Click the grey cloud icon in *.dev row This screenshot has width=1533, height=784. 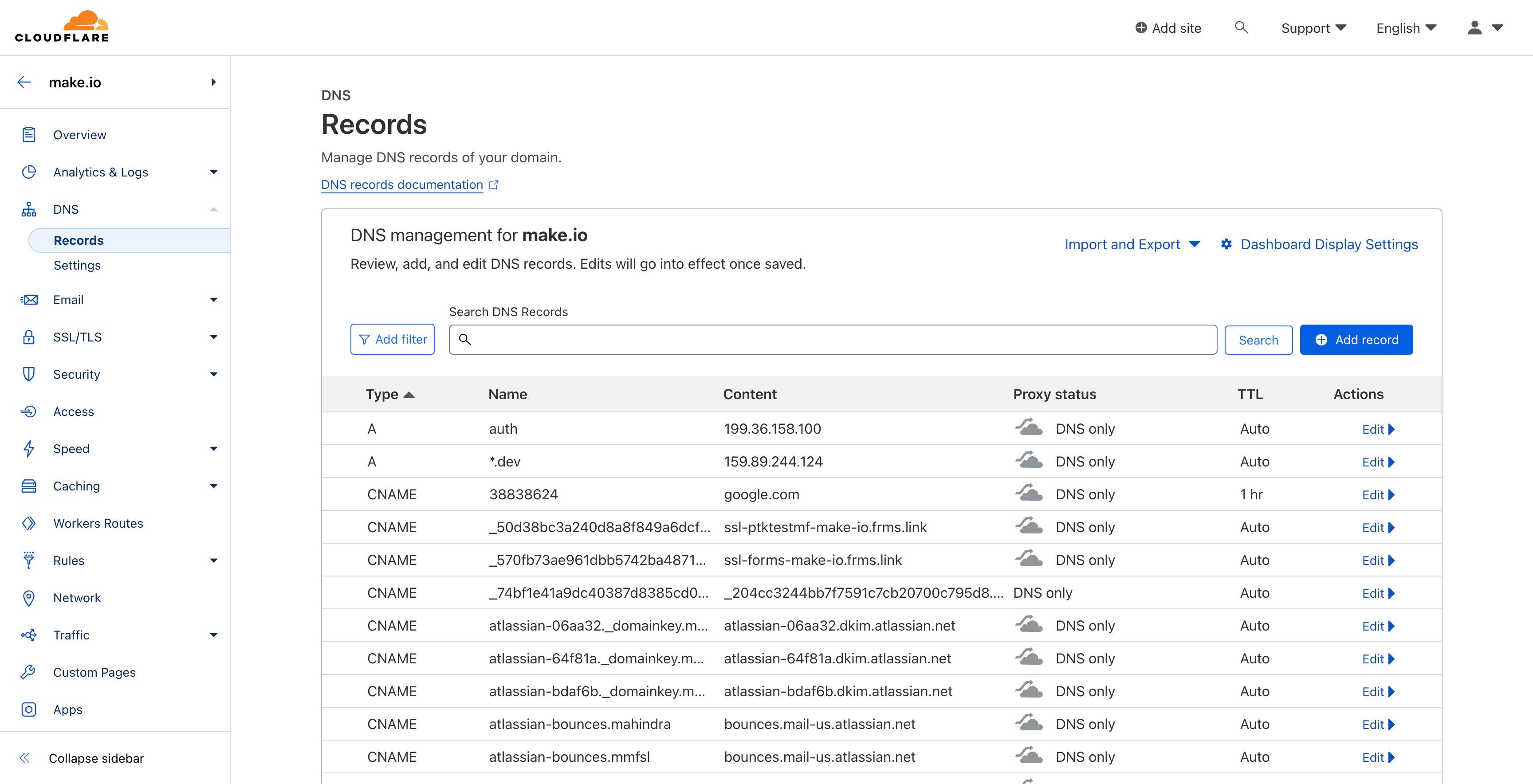tap(1029, 460)
